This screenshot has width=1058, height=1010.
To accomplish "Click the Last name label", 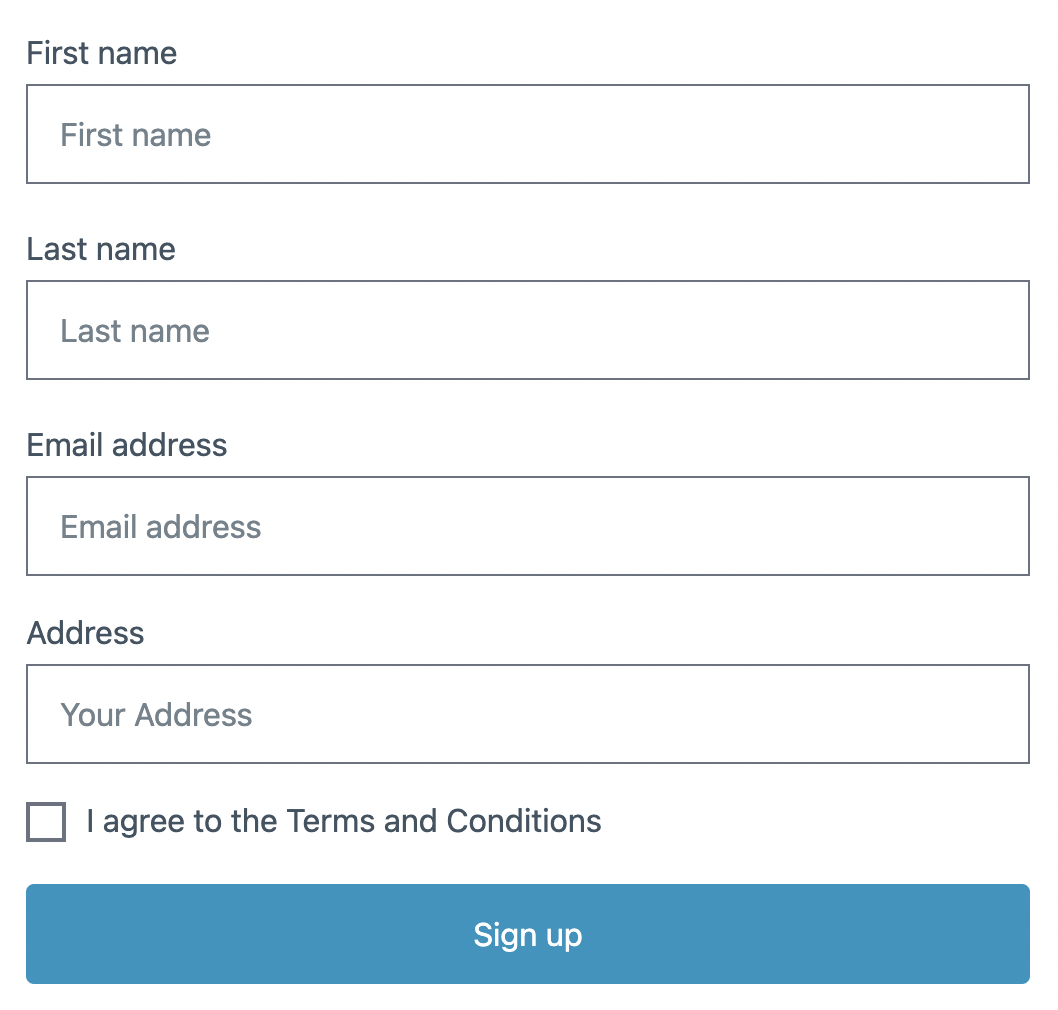I will point(100,249).
